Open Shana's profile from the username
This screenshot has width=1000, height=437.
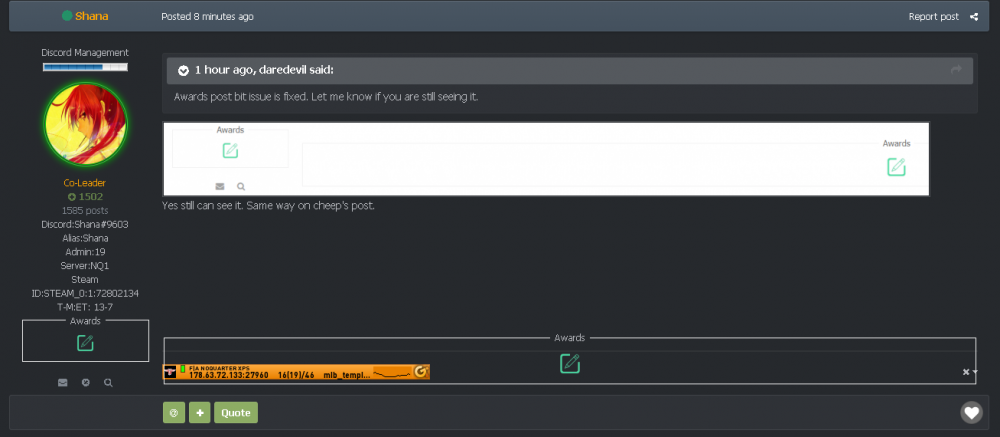click(x=92, y=16)
